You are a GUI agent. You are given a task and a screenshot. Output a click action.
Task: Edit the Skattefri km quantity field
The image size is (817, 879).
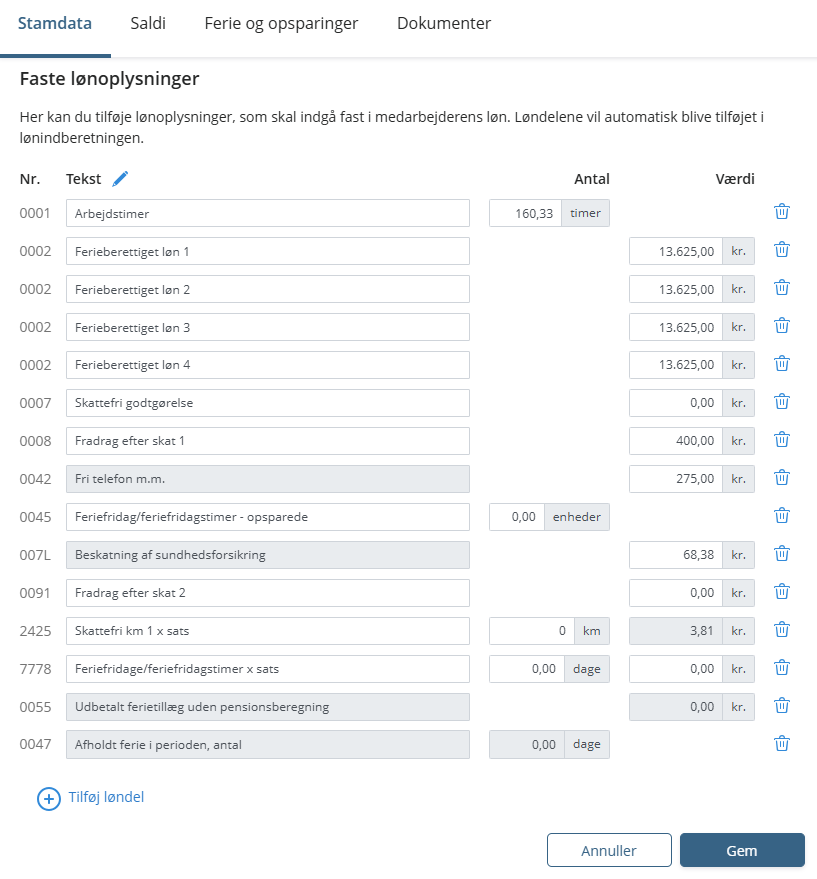532,631
